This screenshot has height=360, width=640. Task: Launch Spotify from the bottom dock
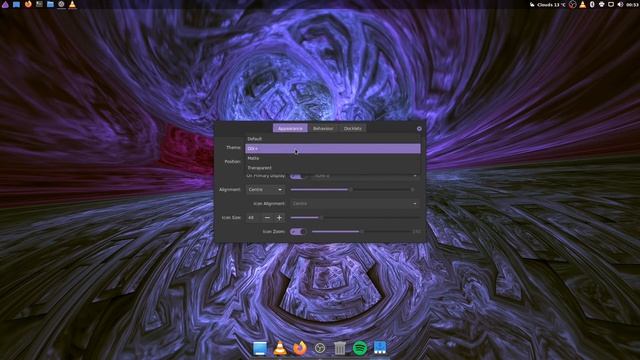pos(360,348)
